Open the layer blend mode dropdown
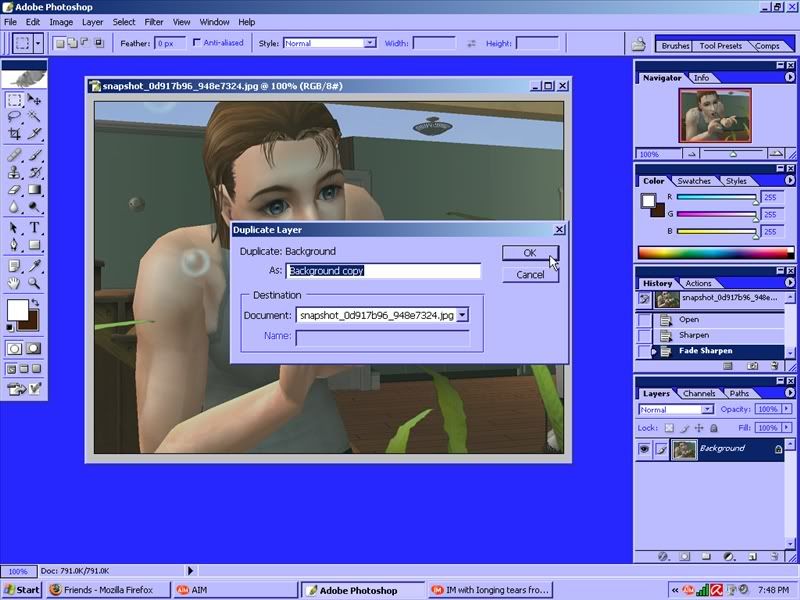The width and height of the screenshot is (800, 600). click(x=707, y=409)
